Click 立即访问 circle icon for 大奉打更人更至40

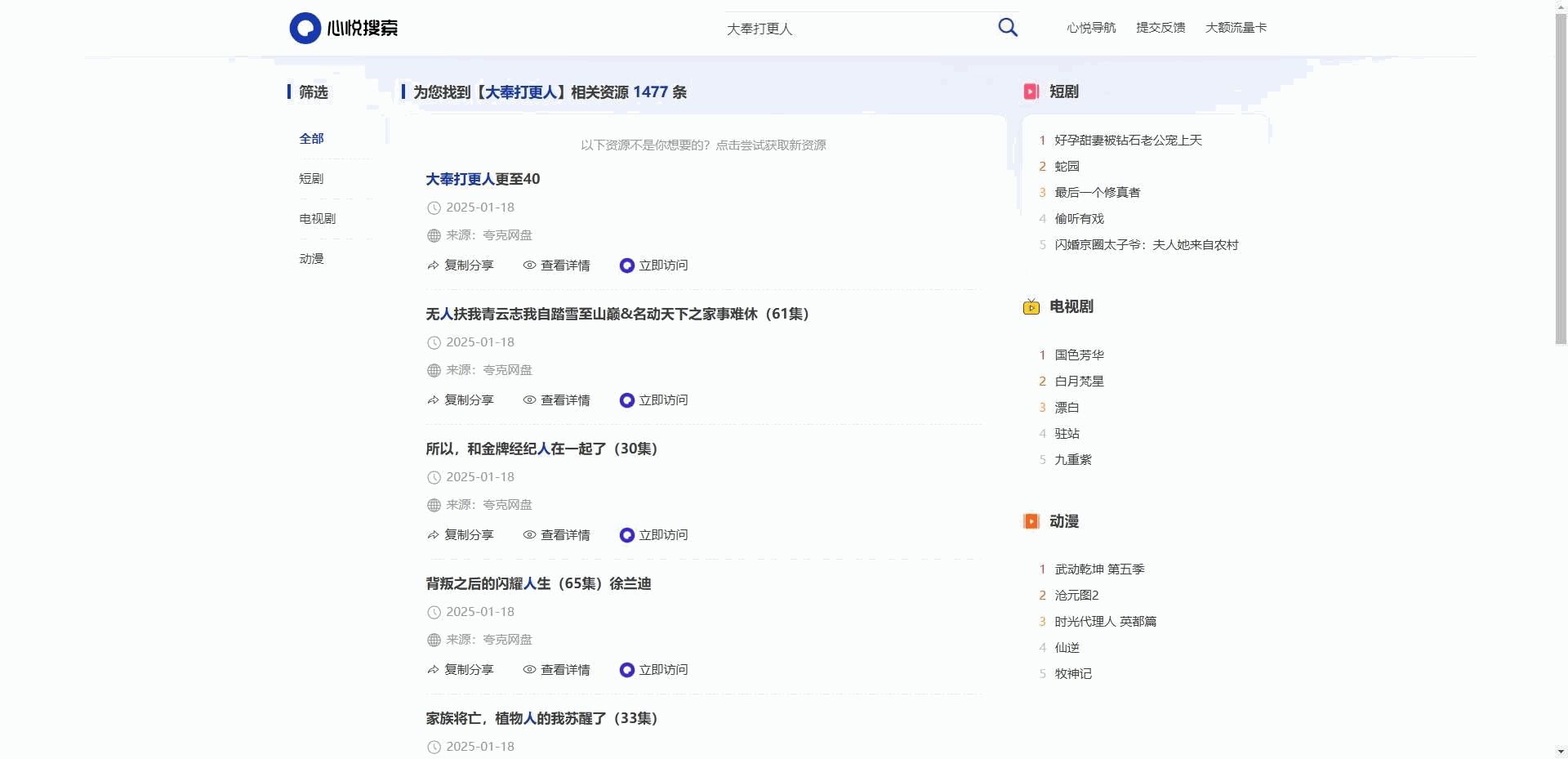(x=626, y=266)
